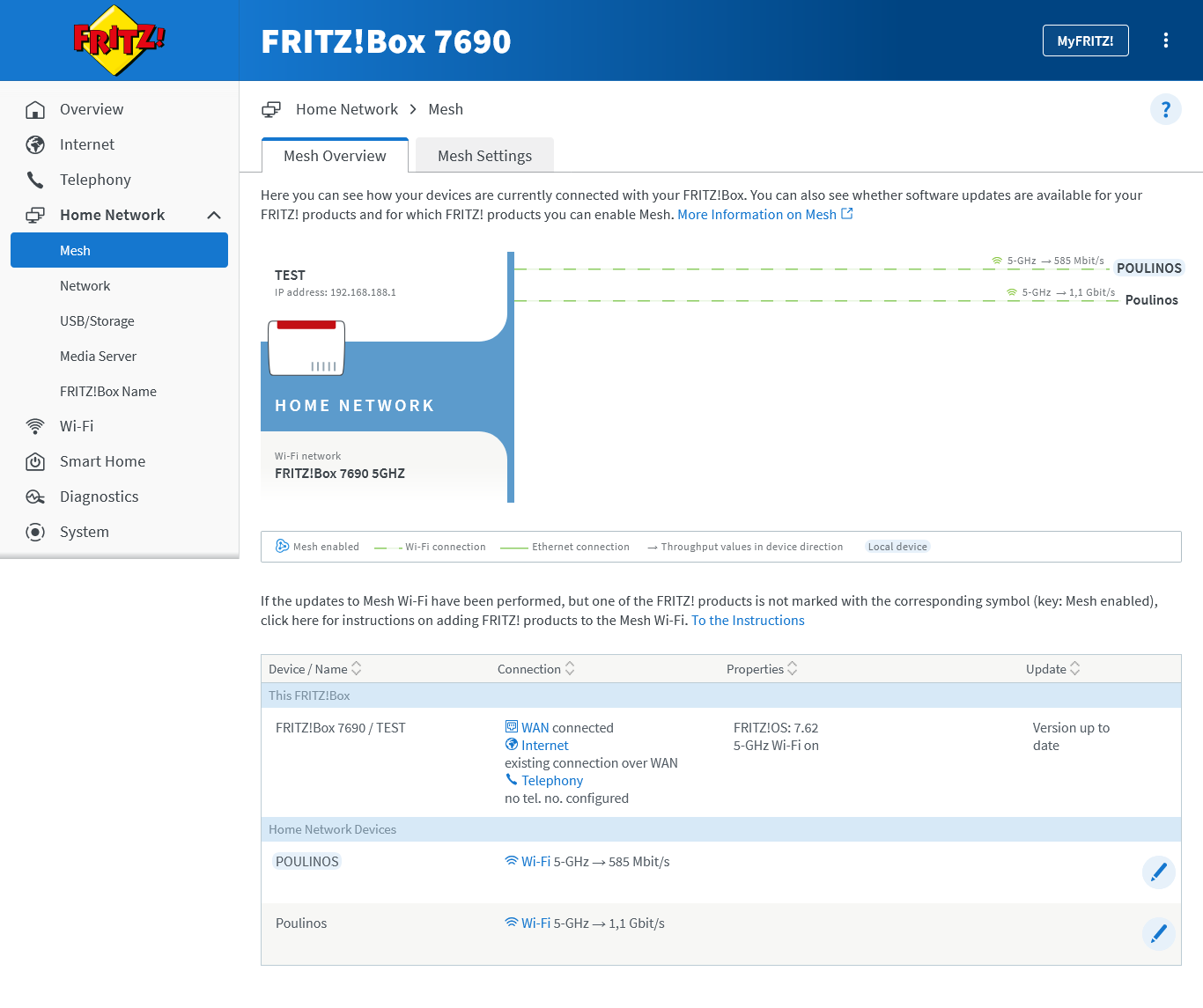Open Internet menu in the sidebar
Image resolution: width=1203 pixels, height=1008 pixels.
[x=87, y=144]
